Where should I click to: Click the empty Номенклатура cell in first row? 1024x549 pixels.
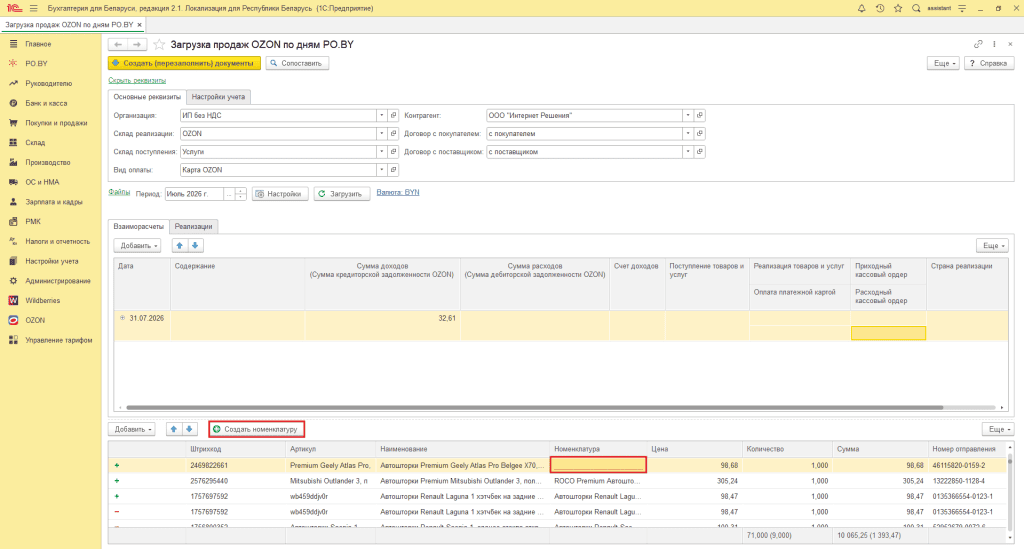(x=598, y=465)
